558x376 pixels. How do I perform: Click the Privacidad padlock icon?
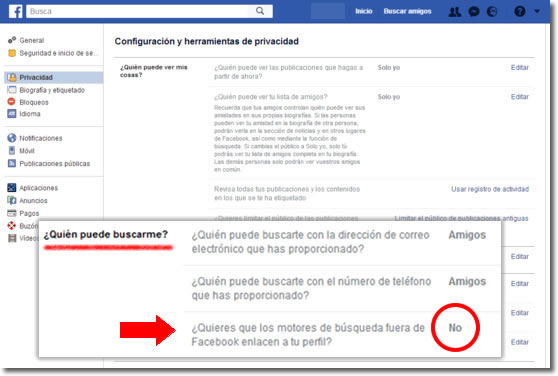12,77
